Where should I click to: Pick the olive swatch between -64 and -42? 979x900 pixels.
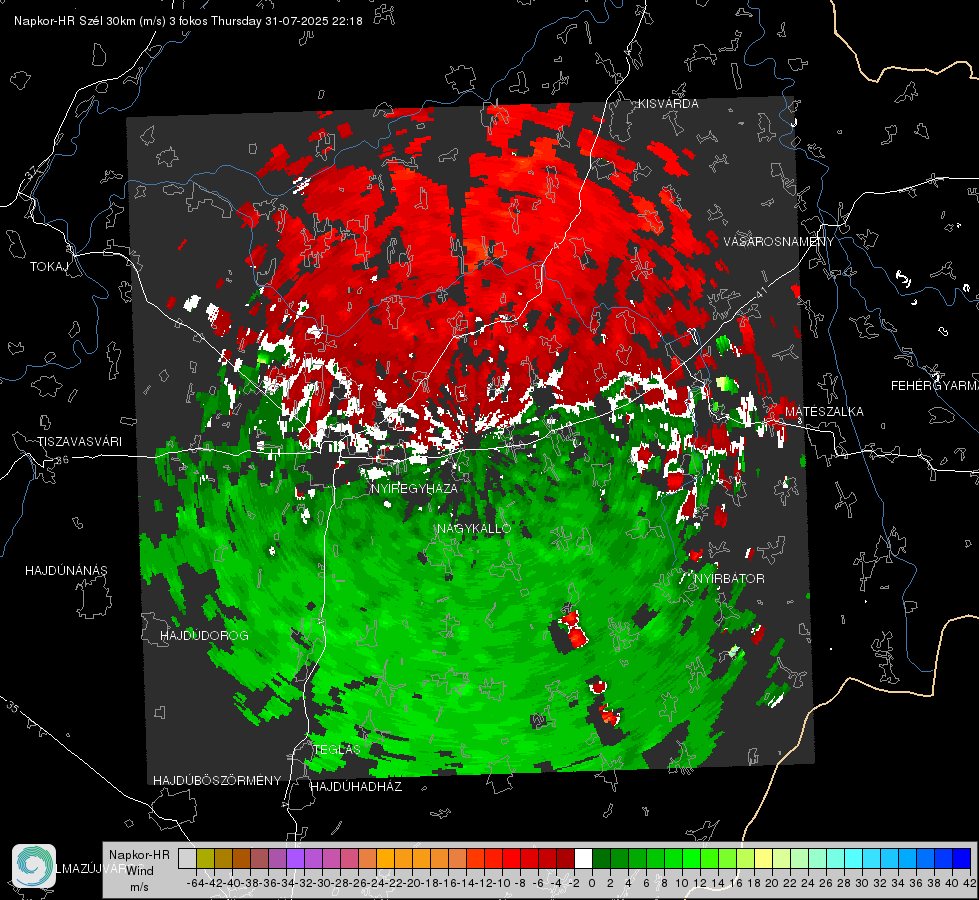[x=205, y=858]
